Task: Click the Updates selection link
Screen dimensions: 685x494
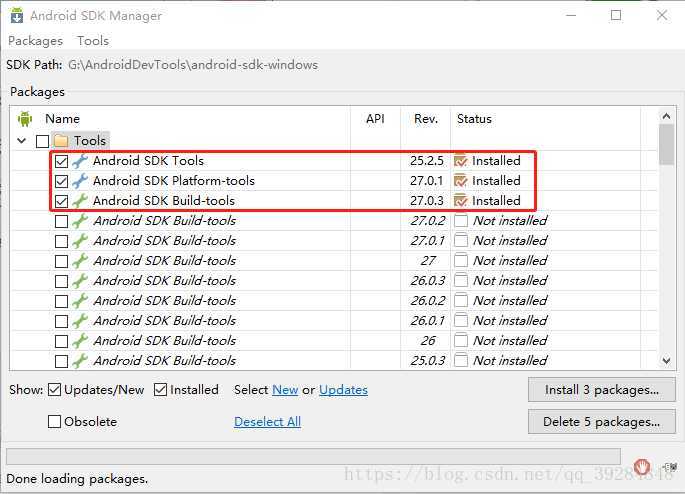Action: tap(343, 390)
